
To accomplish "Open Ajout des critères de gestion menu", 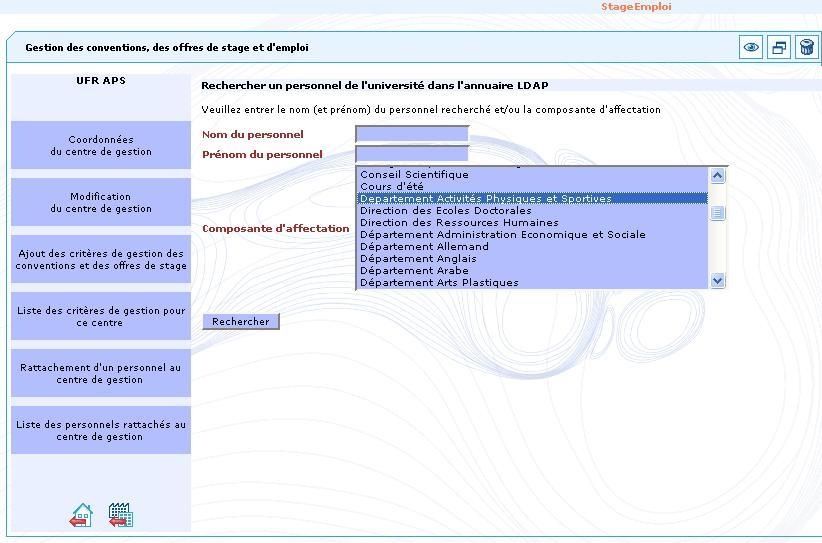I will click(x=101, y=260).
